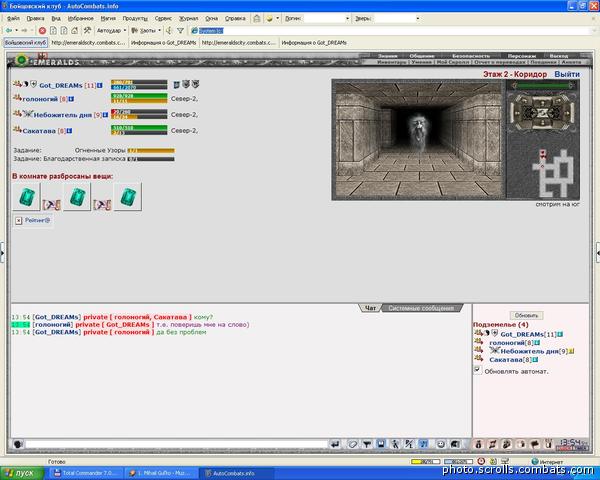This screenshot has width=600, height=480.
Task: Click the Выйти link to leave dungeon
Action: coord(567,74)
